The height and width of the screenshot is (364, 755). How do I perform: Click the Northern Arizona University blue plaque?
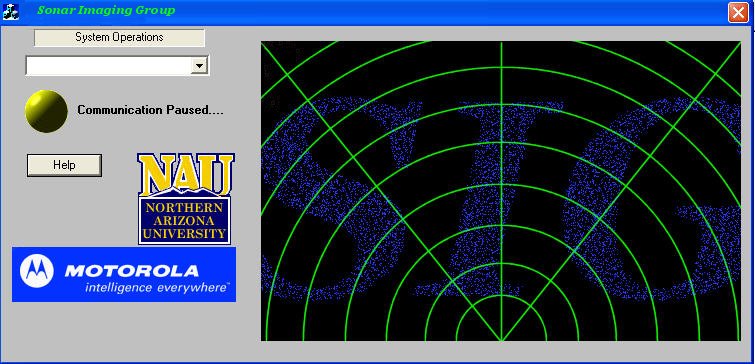(185, 220)
